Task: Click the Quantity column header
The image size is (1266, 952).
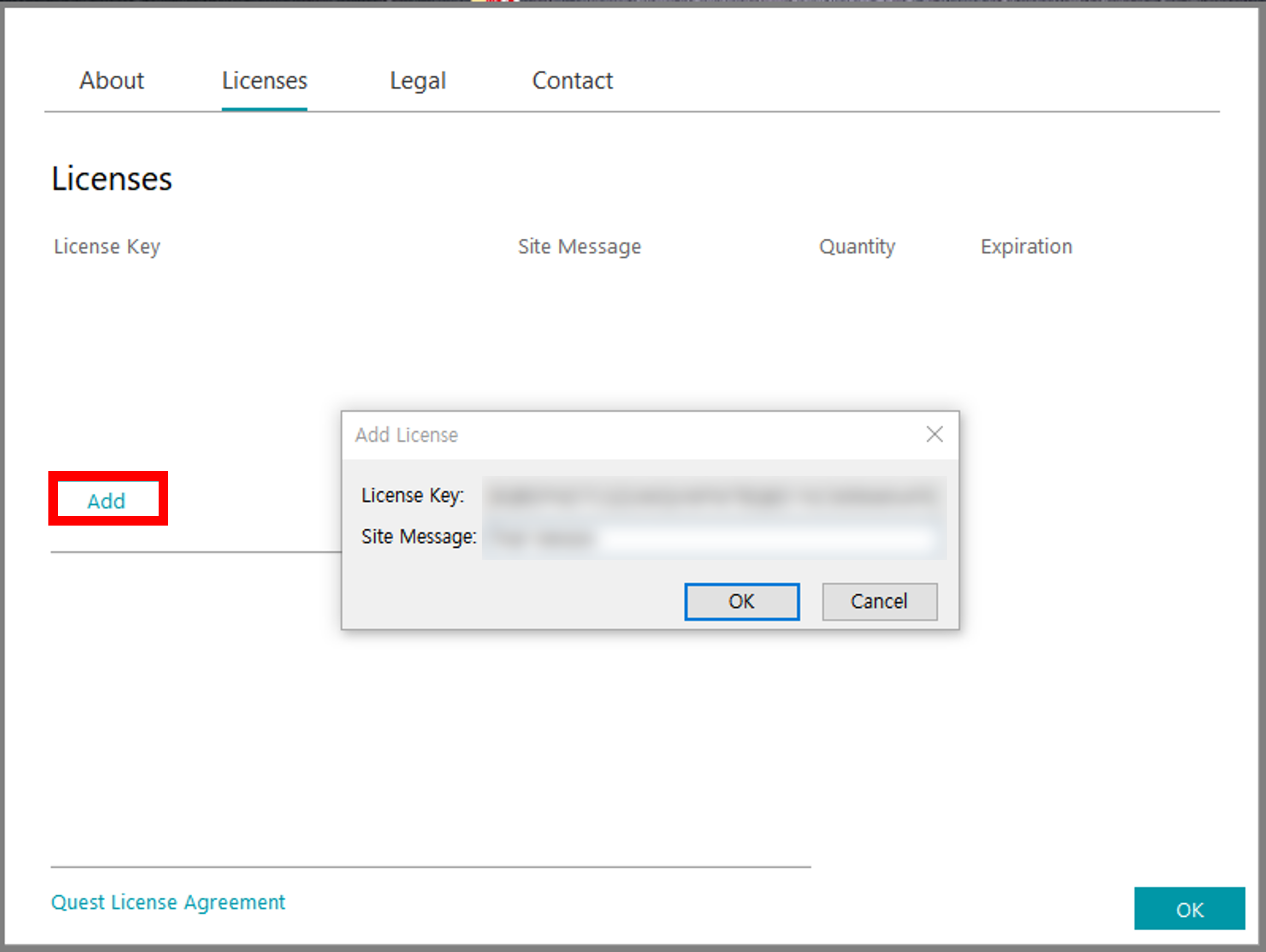Action: [x=857, y=247]
